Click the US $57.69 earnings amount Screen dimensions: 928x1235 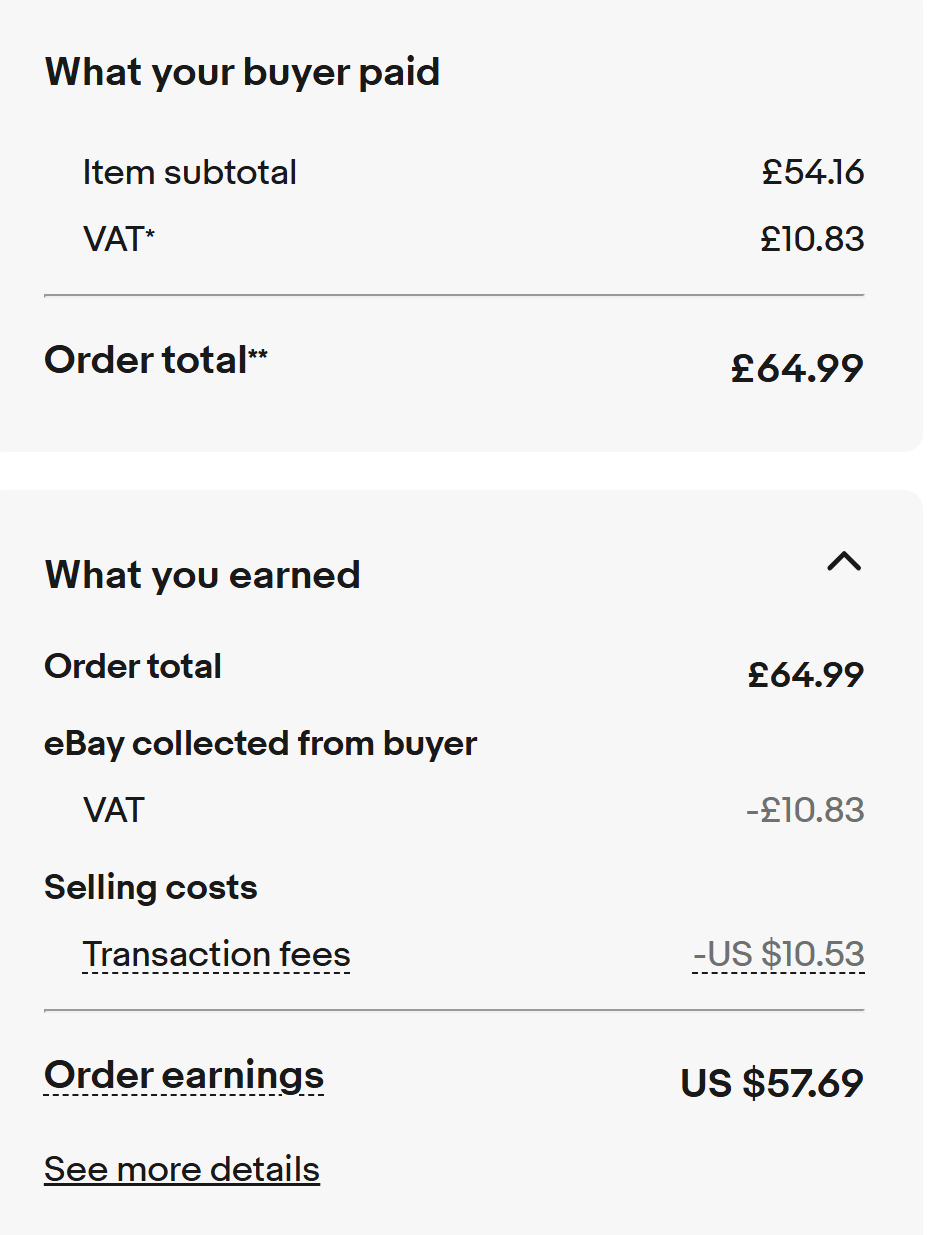771,1084
